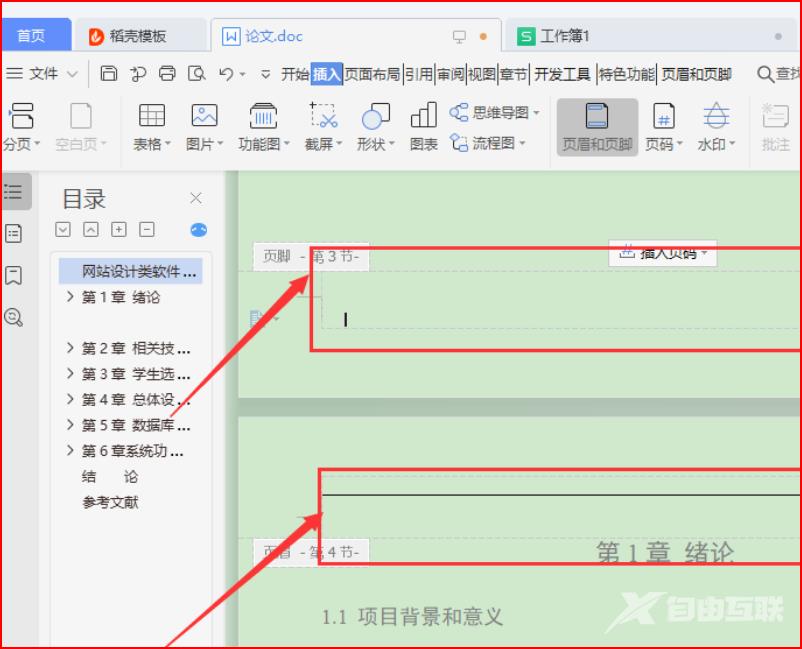Open the 功能图 tool
Viewport: 802px width, 649px height.
[263, 127]
